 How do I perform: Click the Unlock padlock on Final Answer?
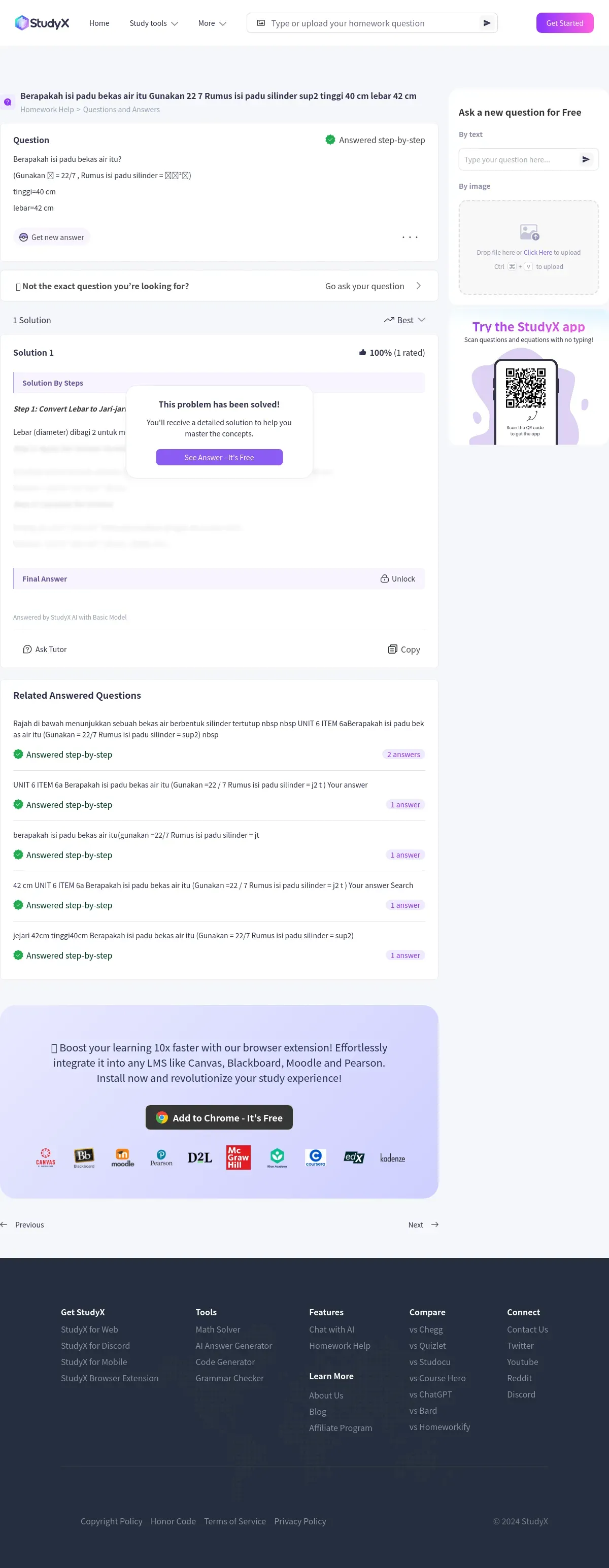point(384,579)
